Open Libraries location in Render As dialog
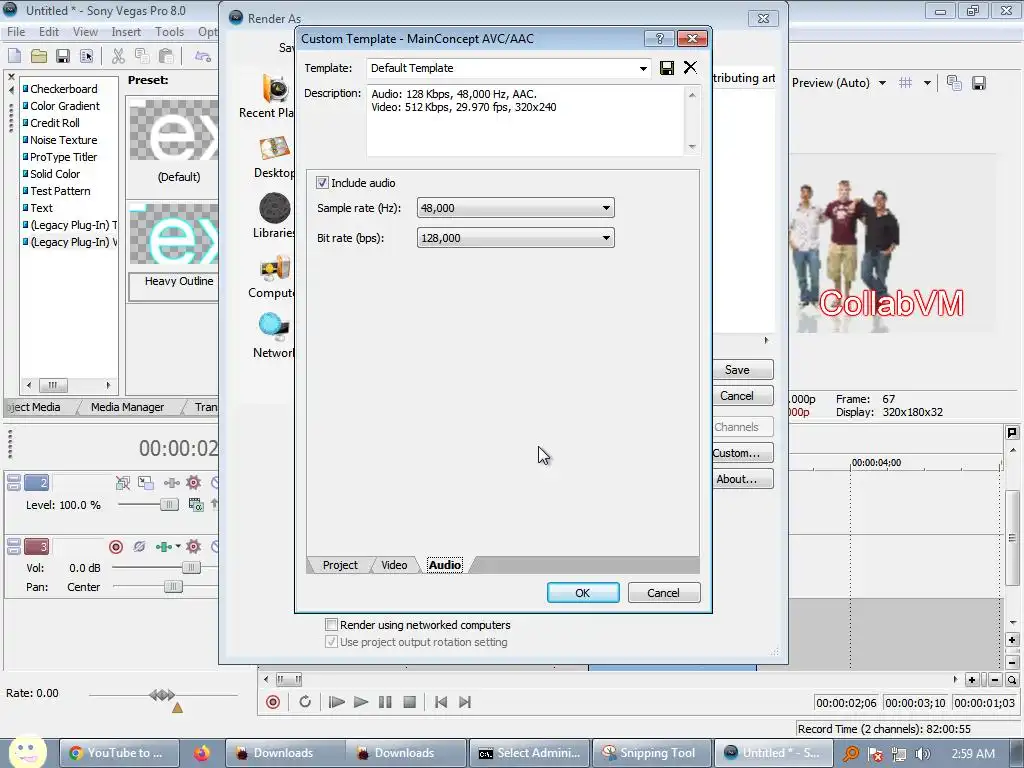 (274, 216)
